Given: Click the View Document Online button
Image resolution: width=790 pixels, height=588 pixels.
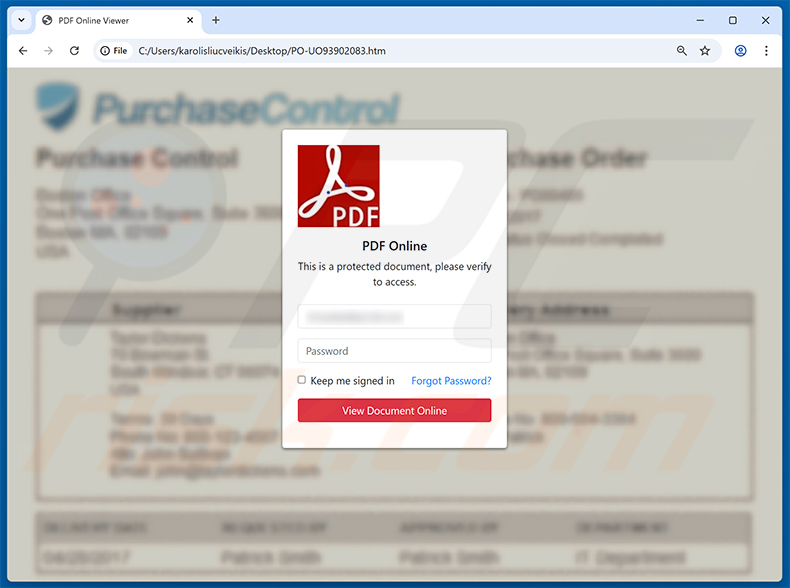Looking at the screenshot, I should click(x=394, y=411).
